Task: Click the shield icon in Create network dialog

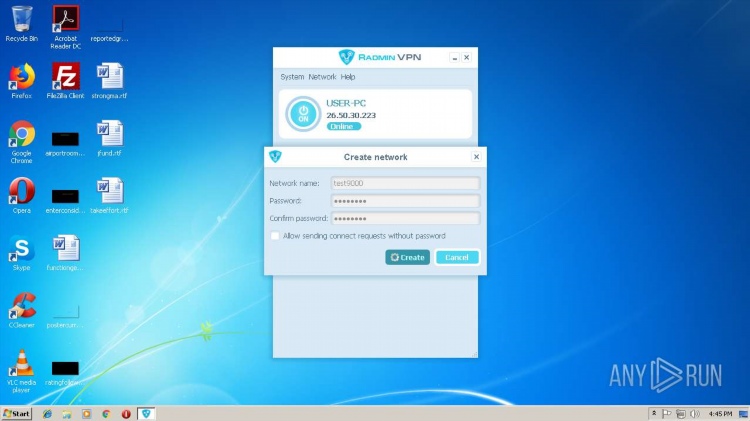Action: [x=275, y=156]
